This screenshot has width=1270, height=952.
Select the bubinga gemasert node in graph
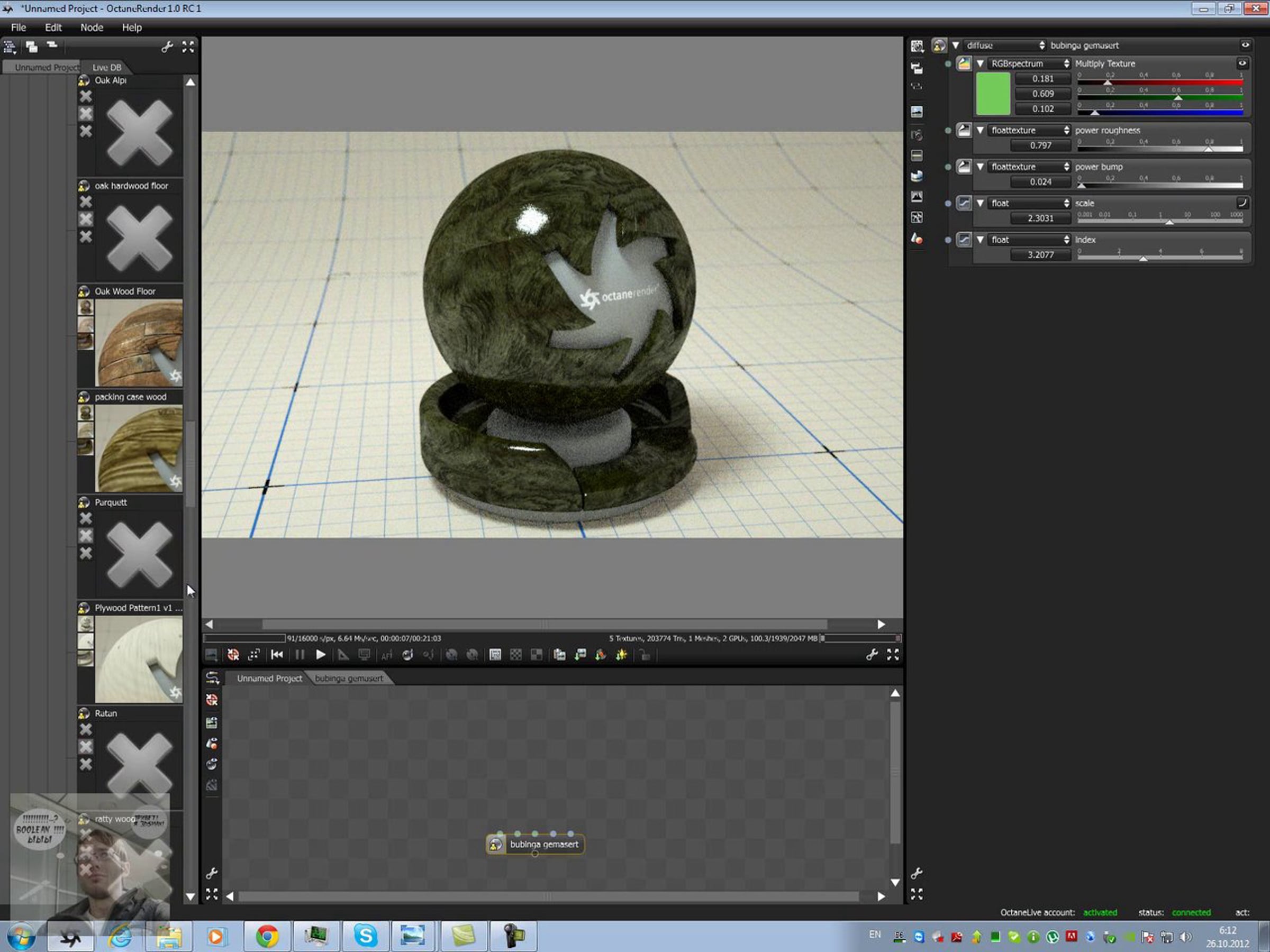click(x=535, y=844)
